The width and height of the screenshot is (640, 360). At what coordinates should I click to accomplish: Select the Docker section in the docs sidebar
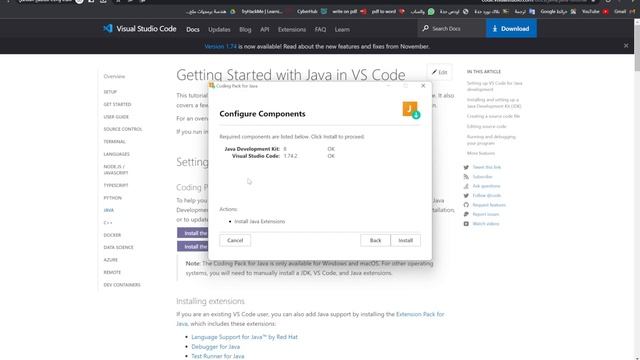[x=112, y=235]
